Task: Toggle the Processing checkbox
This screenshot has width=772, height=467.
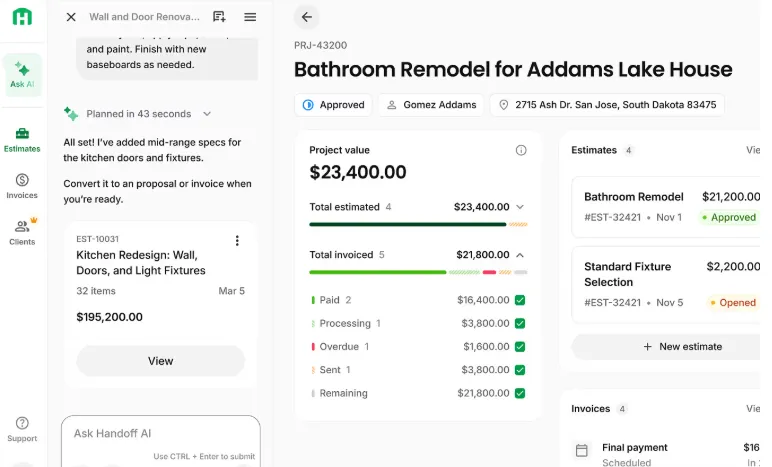Action: (520, 323)
